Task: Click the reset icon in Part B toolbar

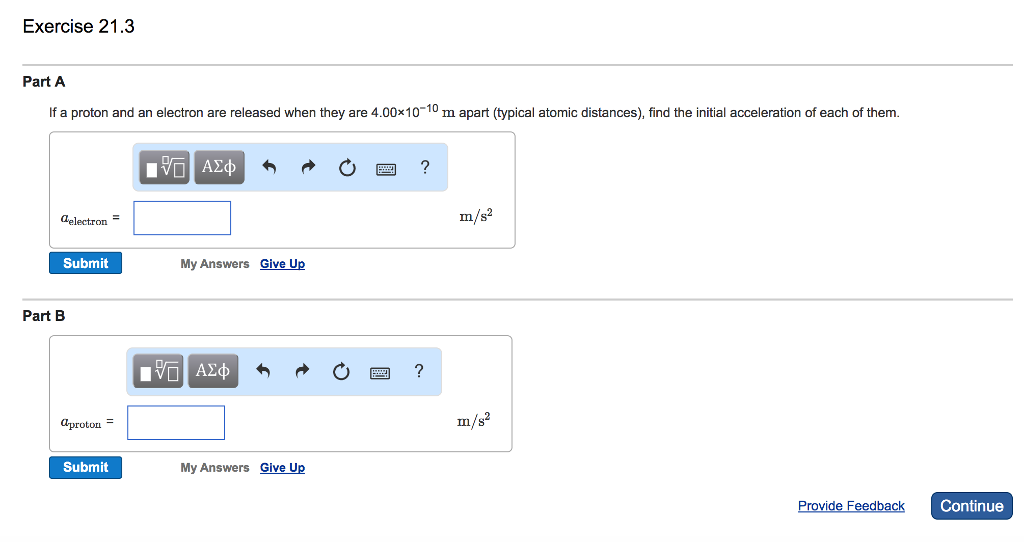Action: [x=340, y=372]
